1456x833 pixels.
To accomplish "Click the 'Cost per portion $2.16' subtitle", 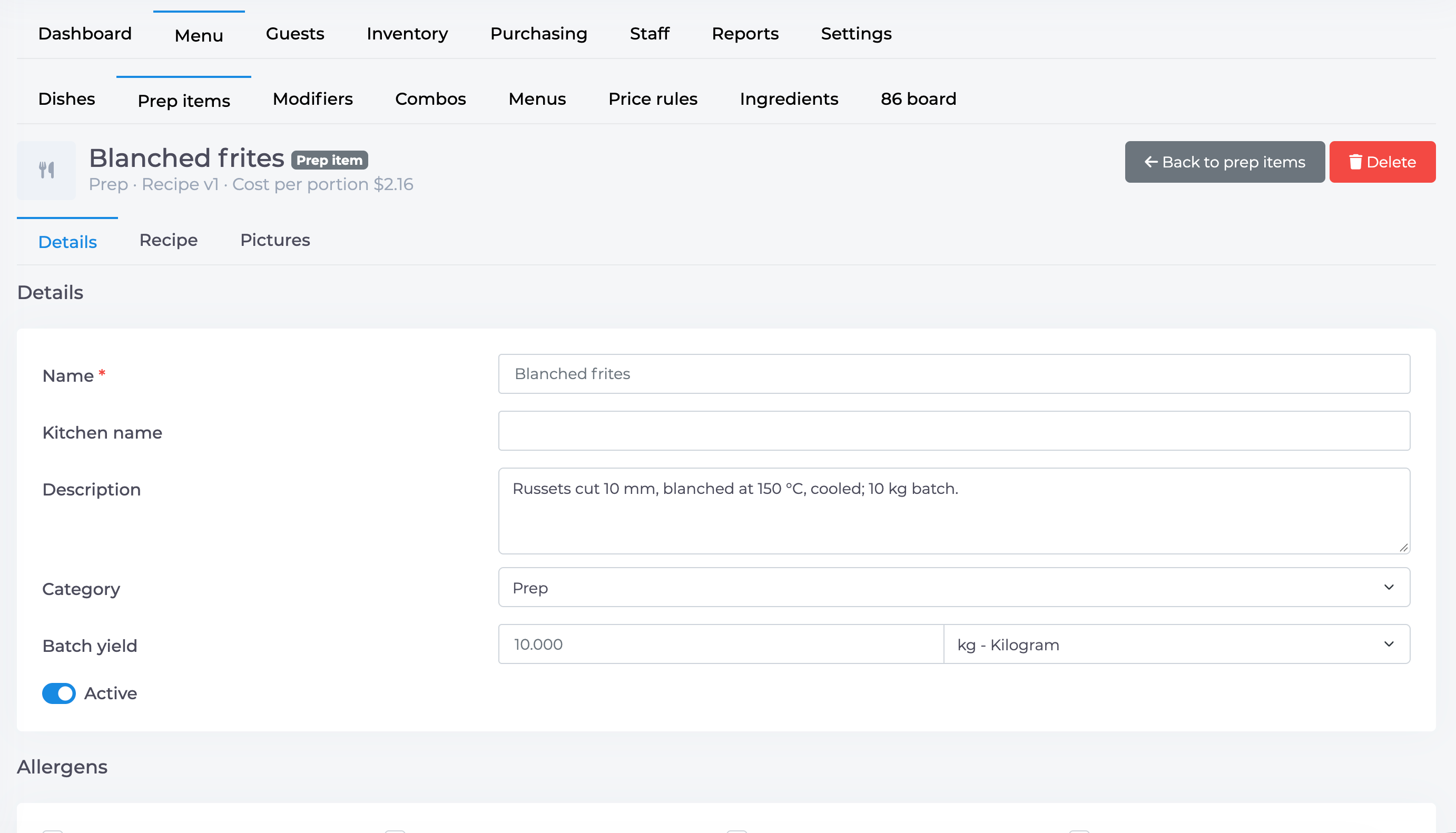I will [x=322, y=184].
